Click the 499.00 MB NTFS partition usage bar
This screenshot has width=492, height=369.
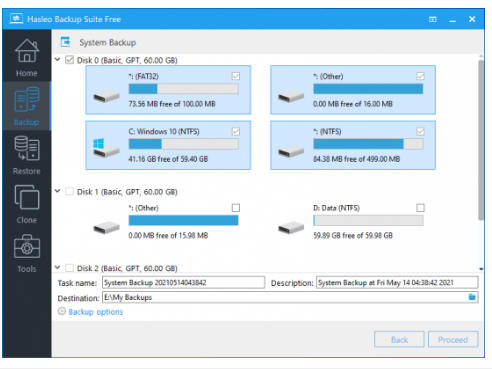click(x=368, y=144)
